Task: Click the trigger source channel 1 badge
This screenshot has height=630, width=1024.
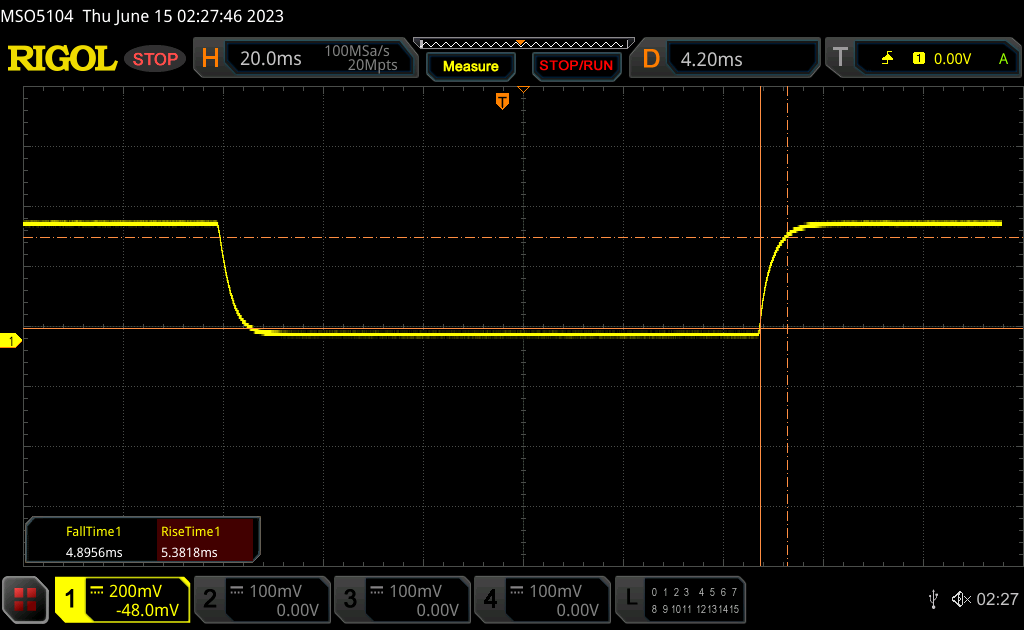Action: coord(918,59)
